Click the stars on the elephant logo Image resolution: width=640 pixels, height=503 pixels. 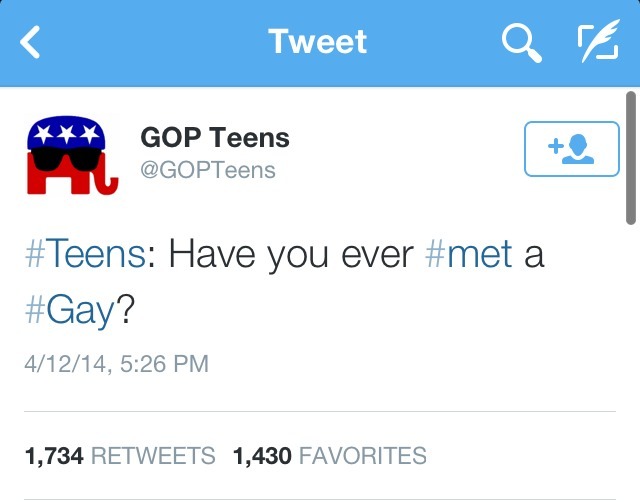point(64,132)
